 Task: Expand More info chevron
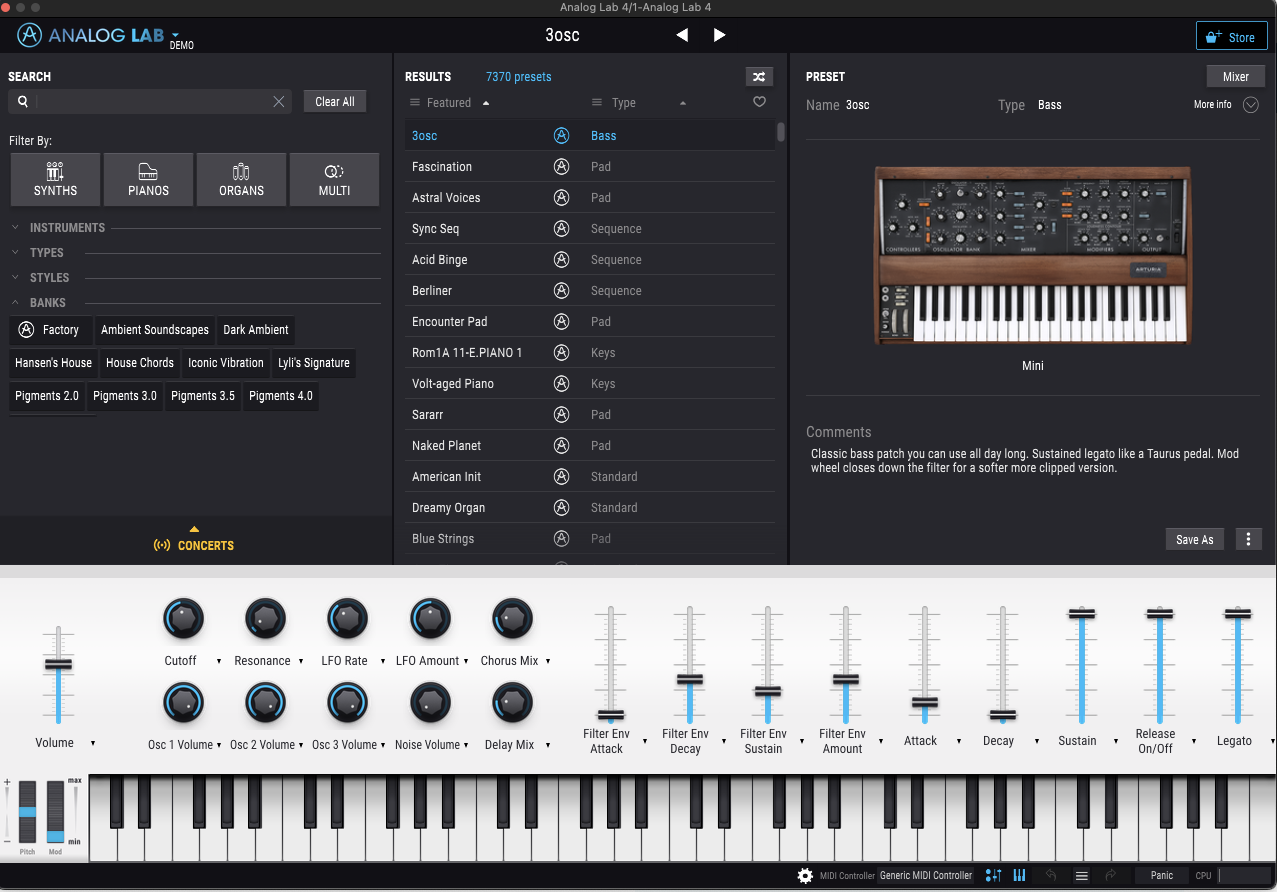[x=1250, y=105]
